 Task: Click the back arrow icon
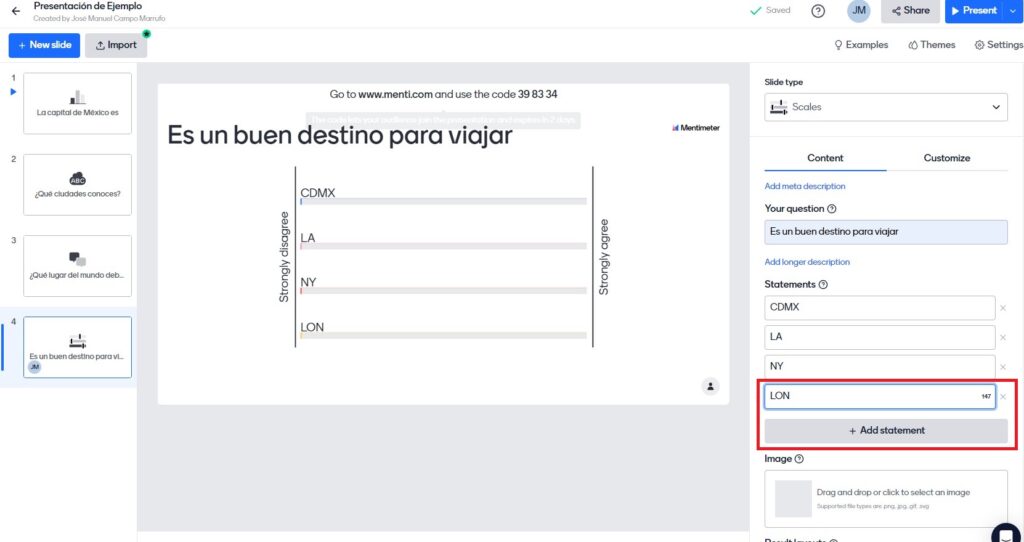click(15, 11)
